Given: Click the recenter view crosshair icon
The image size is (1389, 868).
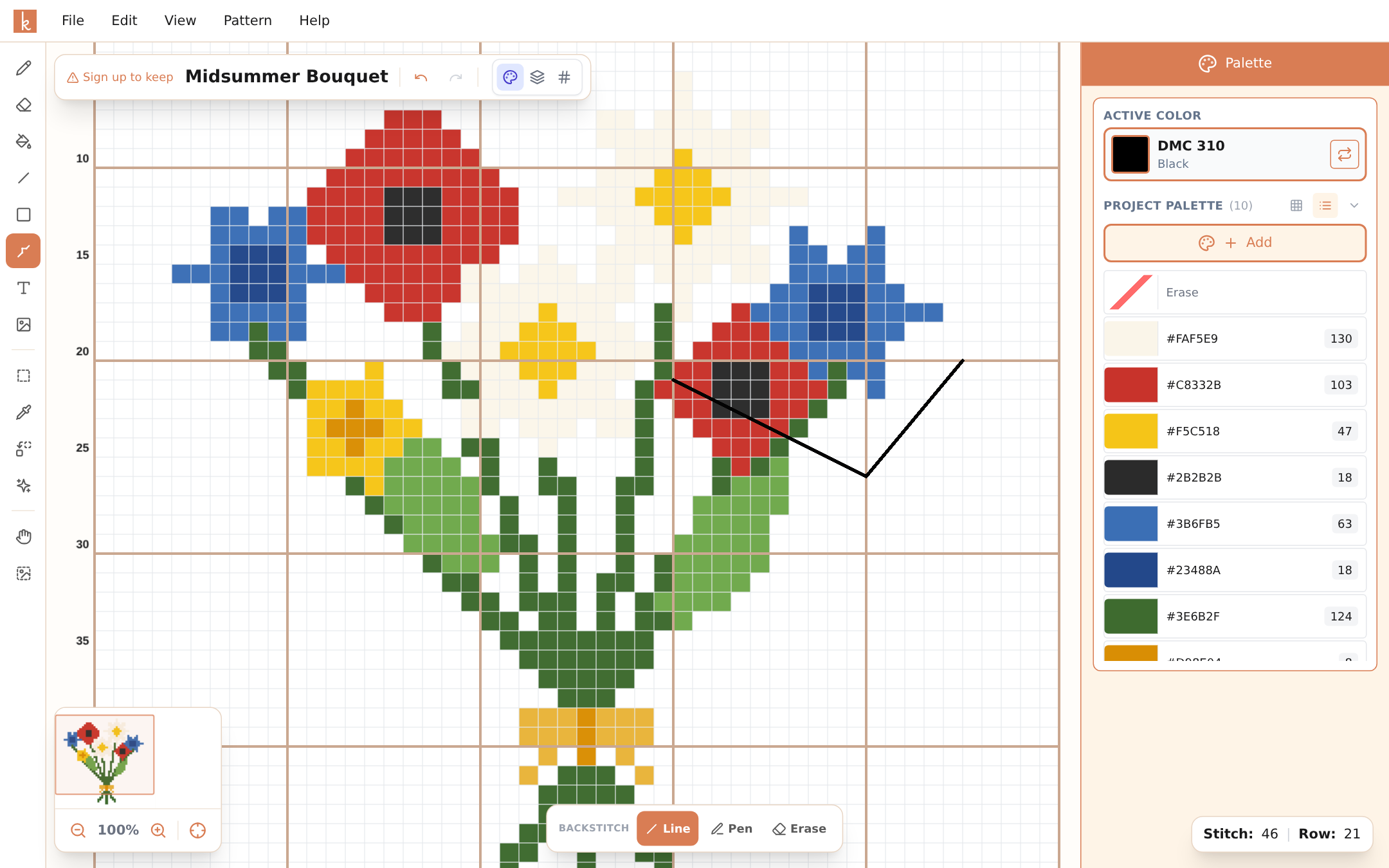Looking at the screenshot, I should point(198,830).
